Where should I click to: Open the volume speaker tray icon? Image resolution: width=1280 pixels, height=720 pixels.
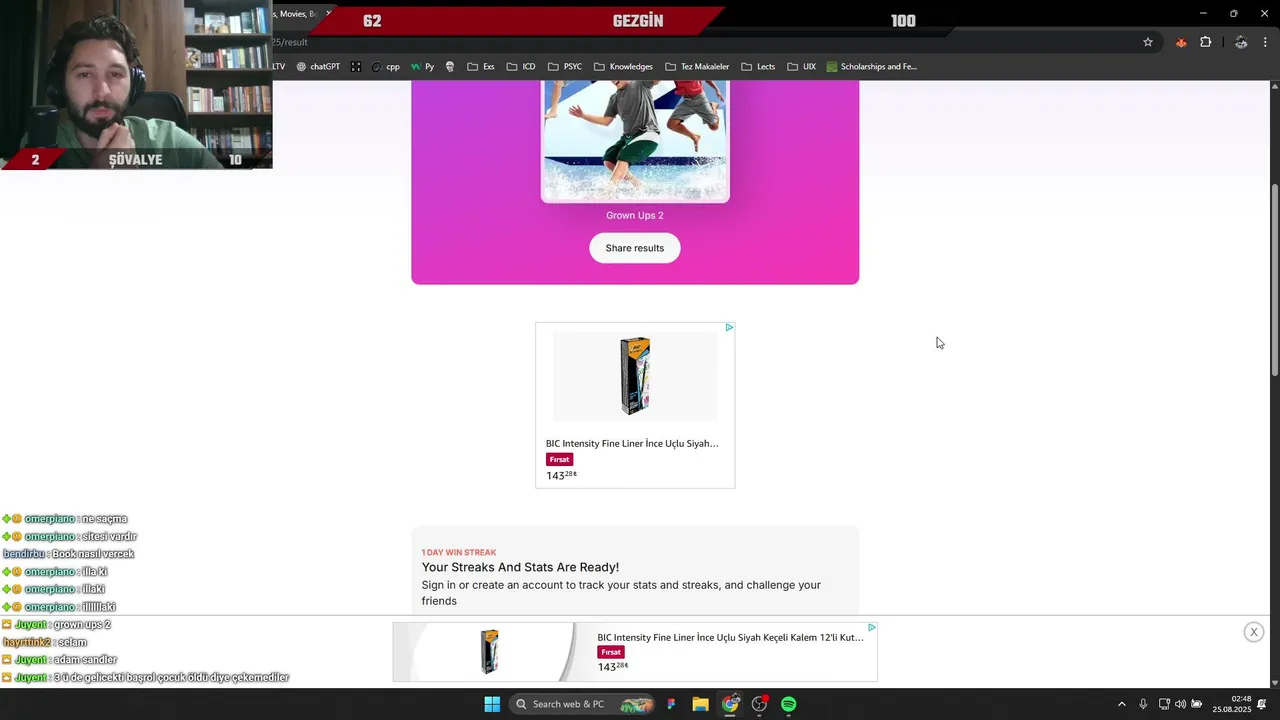click(1180, 704)
